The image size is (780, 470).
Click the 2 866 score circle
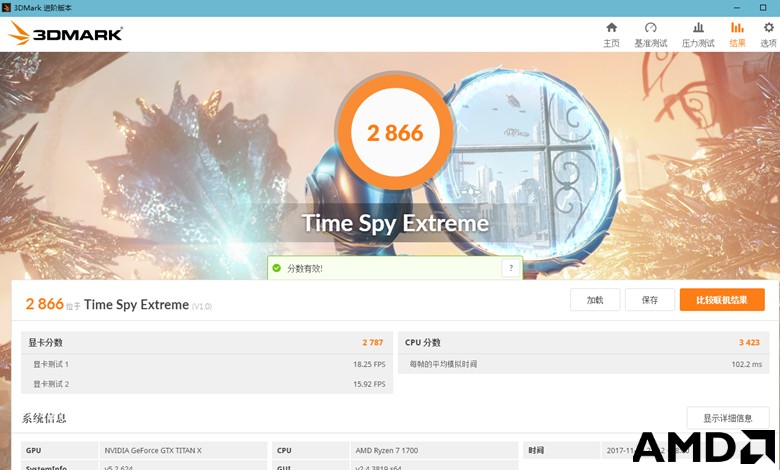coord(395,132)
